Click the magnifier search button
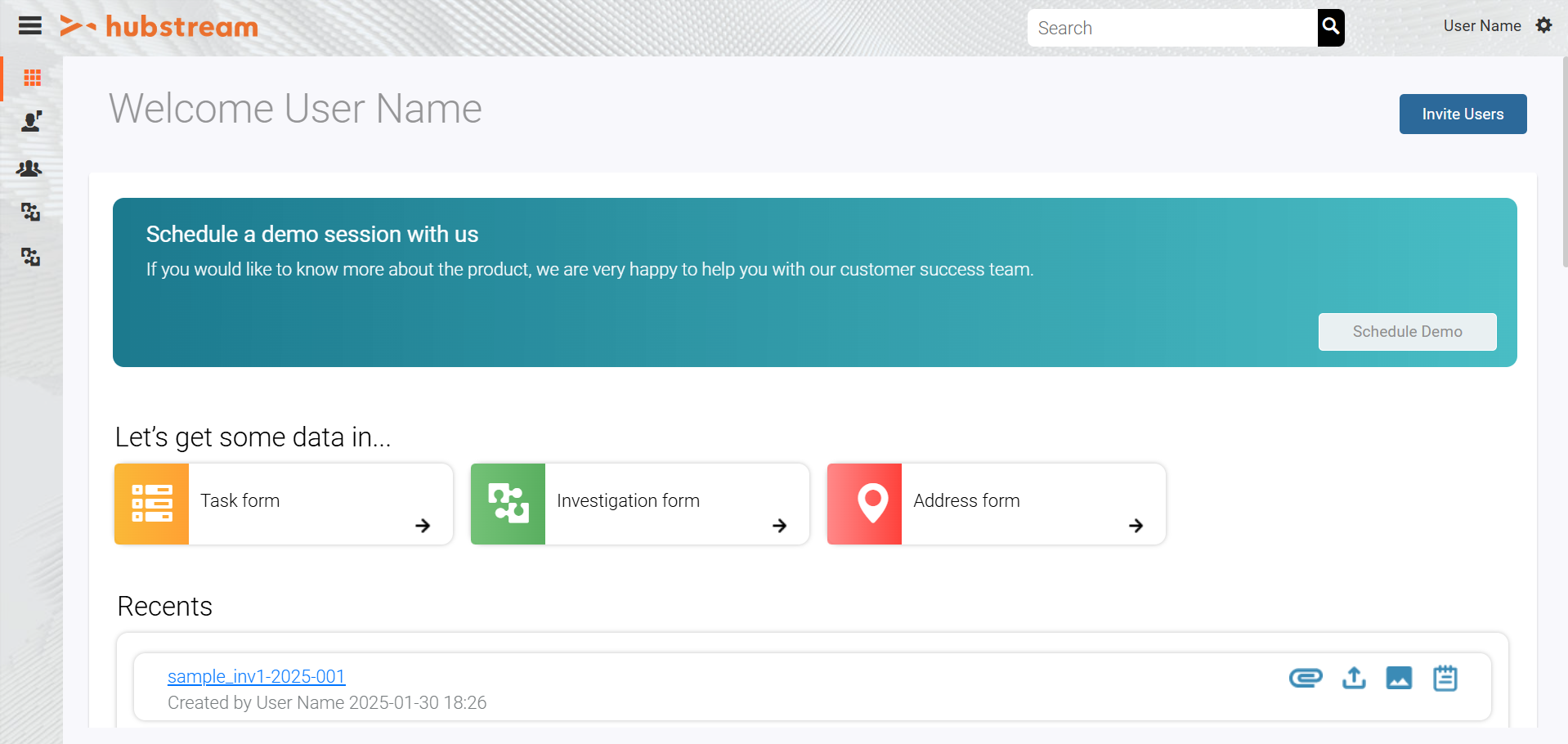The height and width of the screenshot is (744, 1568). tap(1330, 28)
